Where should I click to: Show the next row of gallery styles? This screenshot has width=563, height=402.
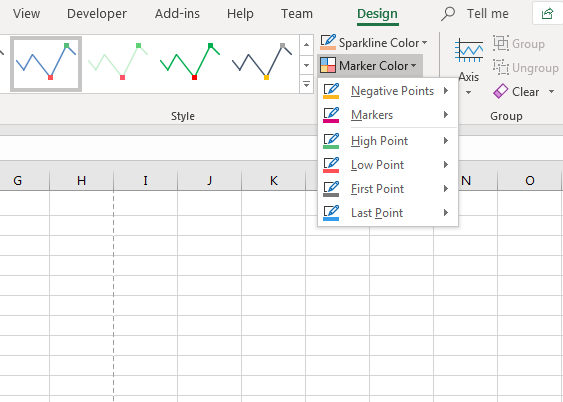pyautogui.click(x=306, y=65)
